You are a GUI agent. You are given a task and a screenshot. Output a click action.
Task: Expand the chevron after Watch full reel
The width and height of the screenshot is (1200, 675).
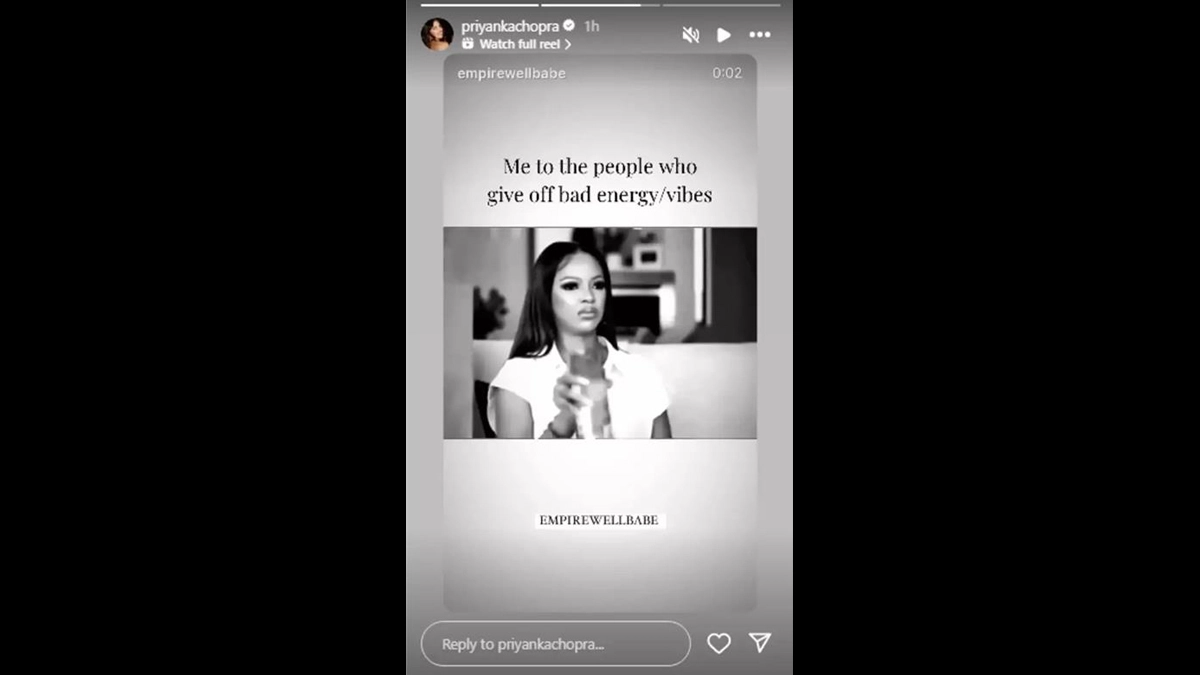point(568,44)
